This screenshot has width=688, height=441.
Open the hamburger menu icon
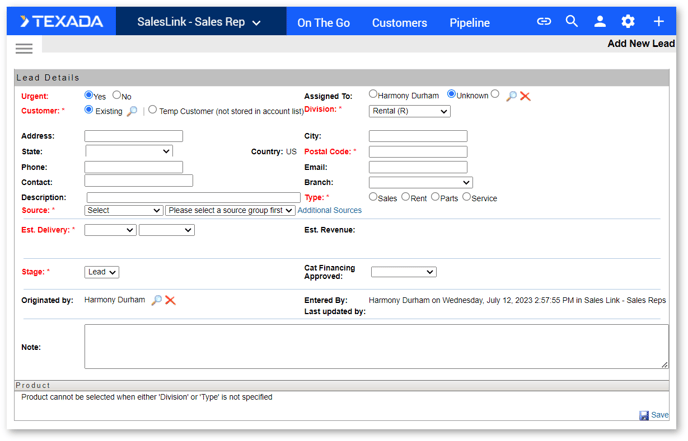pyautogui.click(x=24, y=49)
